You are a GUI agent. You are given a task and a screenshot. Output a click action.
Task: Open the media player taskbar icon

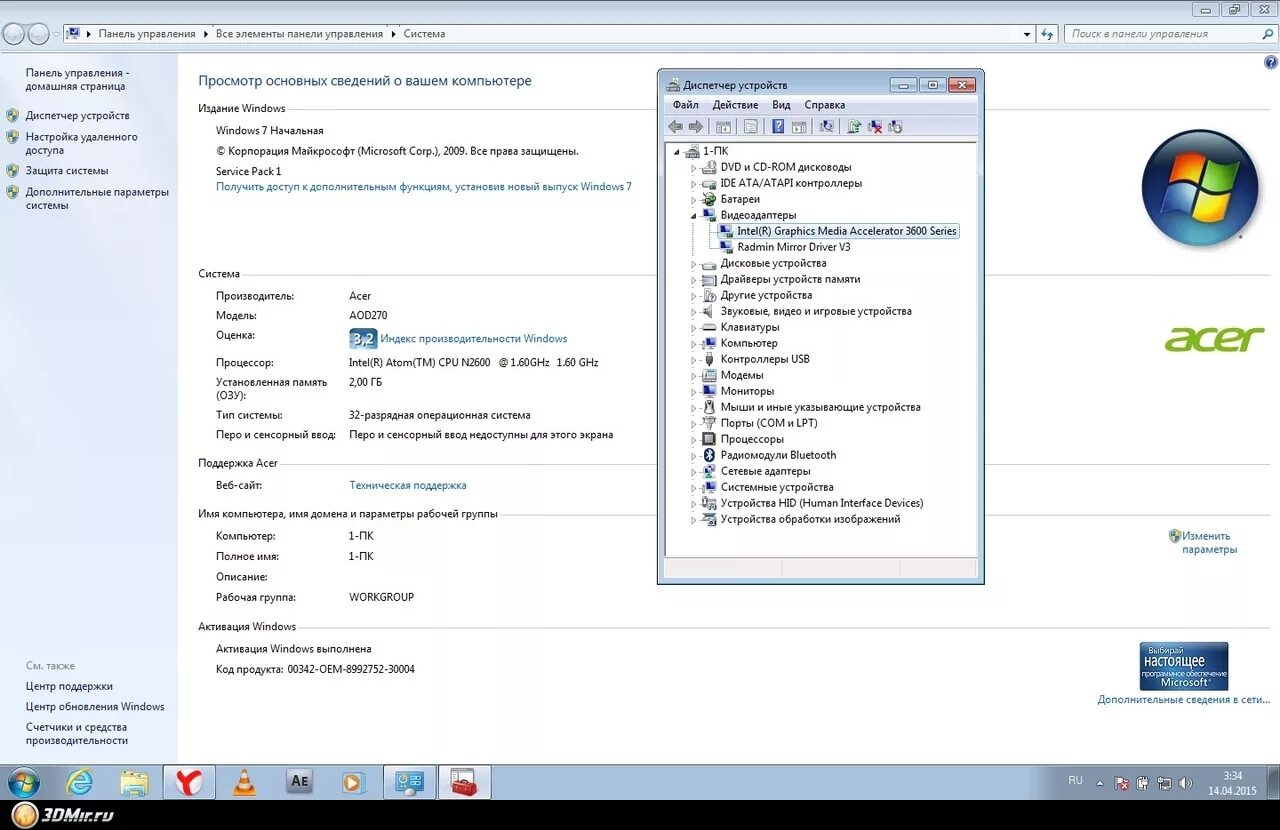353,782
